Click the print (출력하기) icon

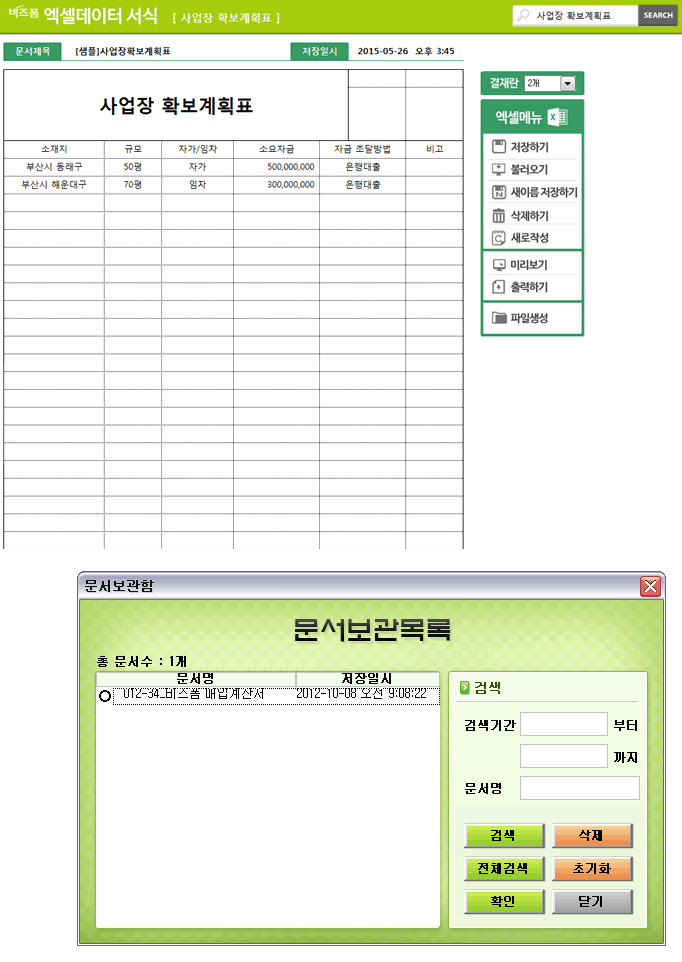pyautogui.click(x=499, y=287)
